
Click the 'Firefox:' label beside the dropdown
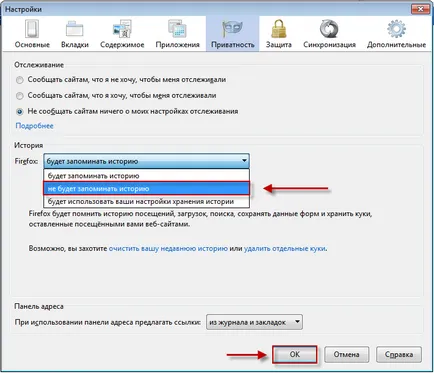click(26, 161)
